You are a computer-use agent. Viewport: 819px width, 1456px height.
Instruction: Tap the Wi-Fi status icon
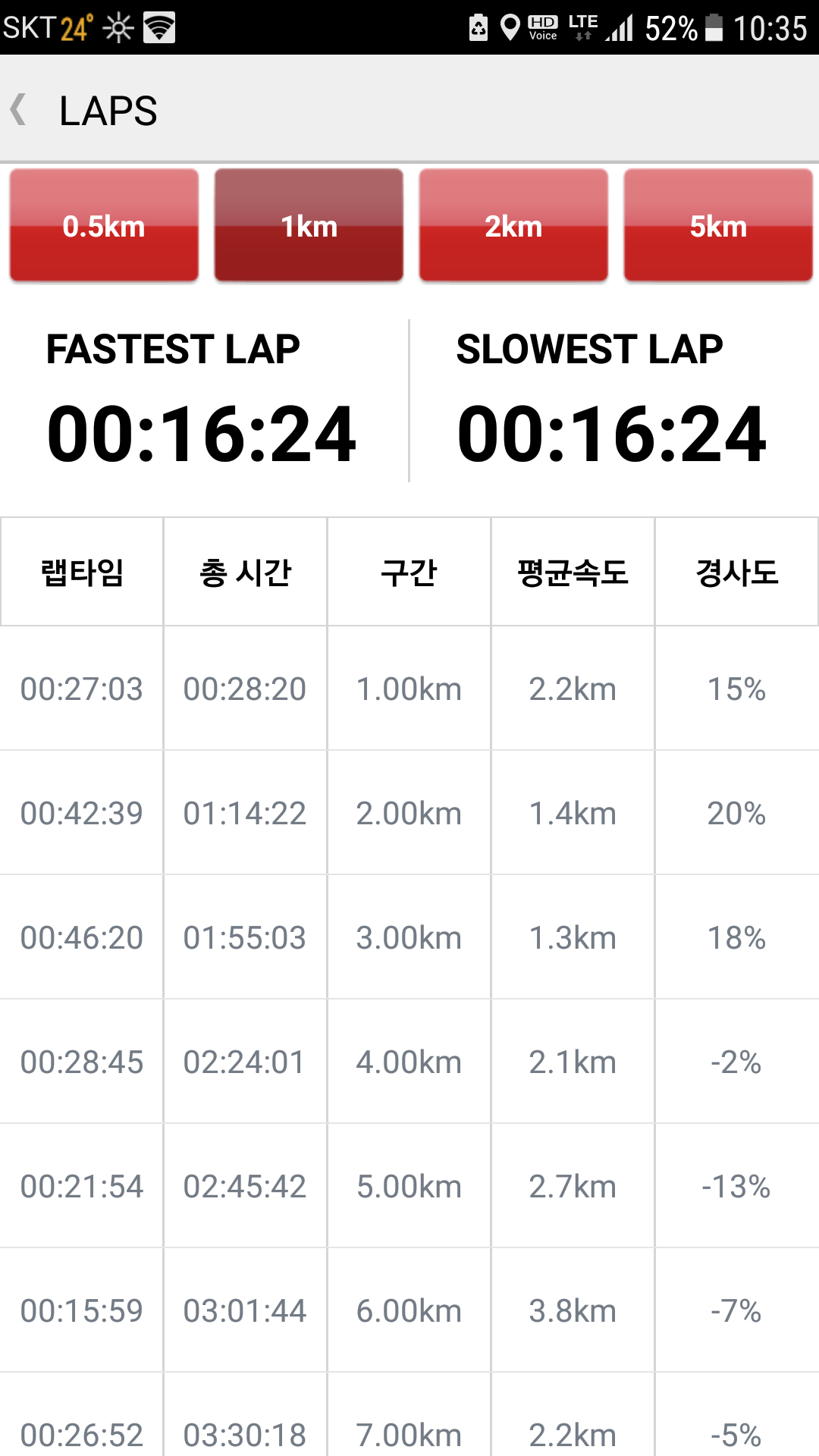159,27
